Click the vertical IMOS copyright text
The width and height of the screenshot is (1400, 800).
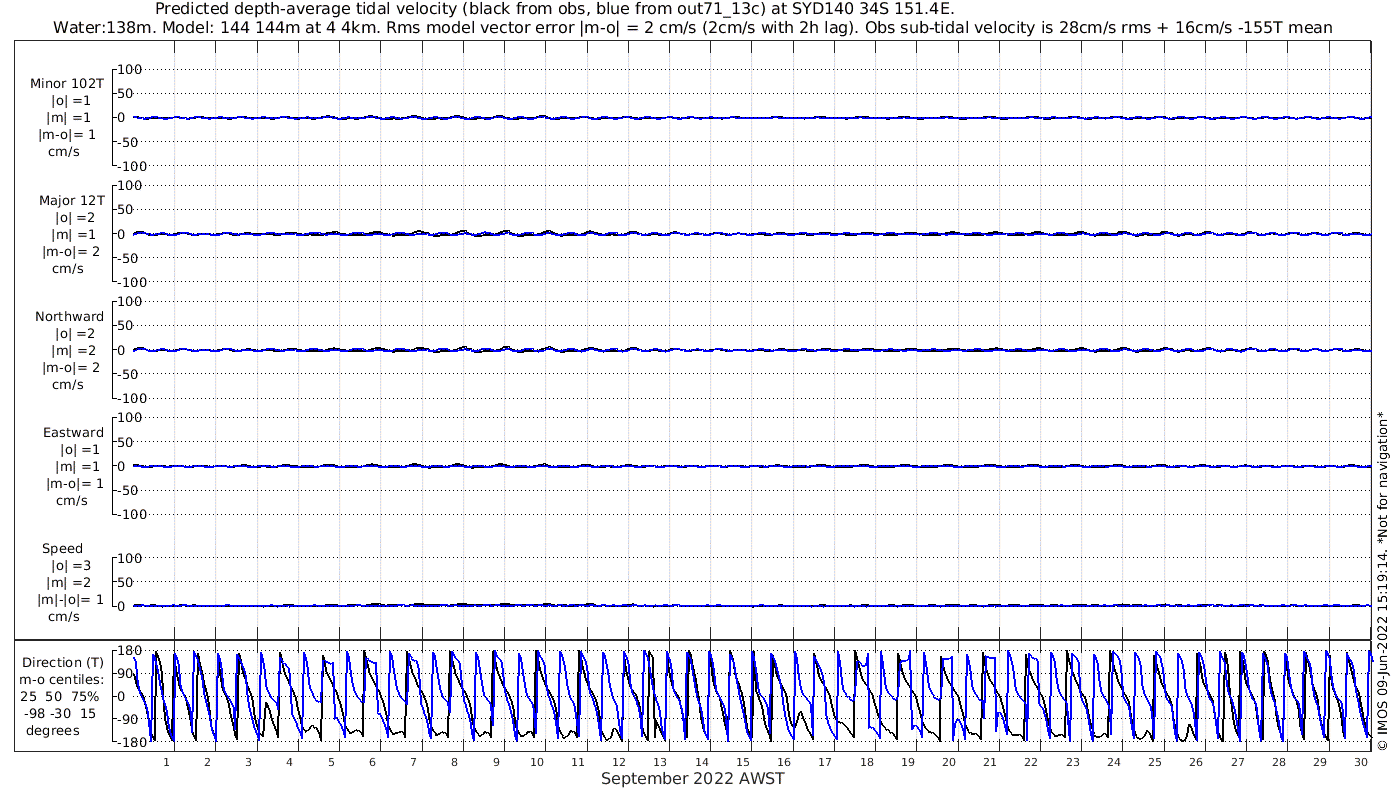pos(1382,580)
